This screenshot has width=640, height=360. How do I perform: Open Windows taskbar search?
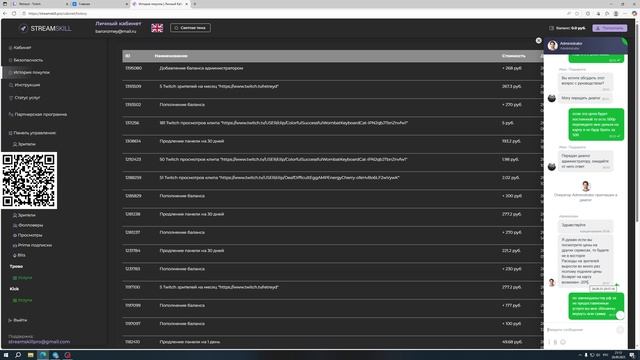[x=18, y=355]
